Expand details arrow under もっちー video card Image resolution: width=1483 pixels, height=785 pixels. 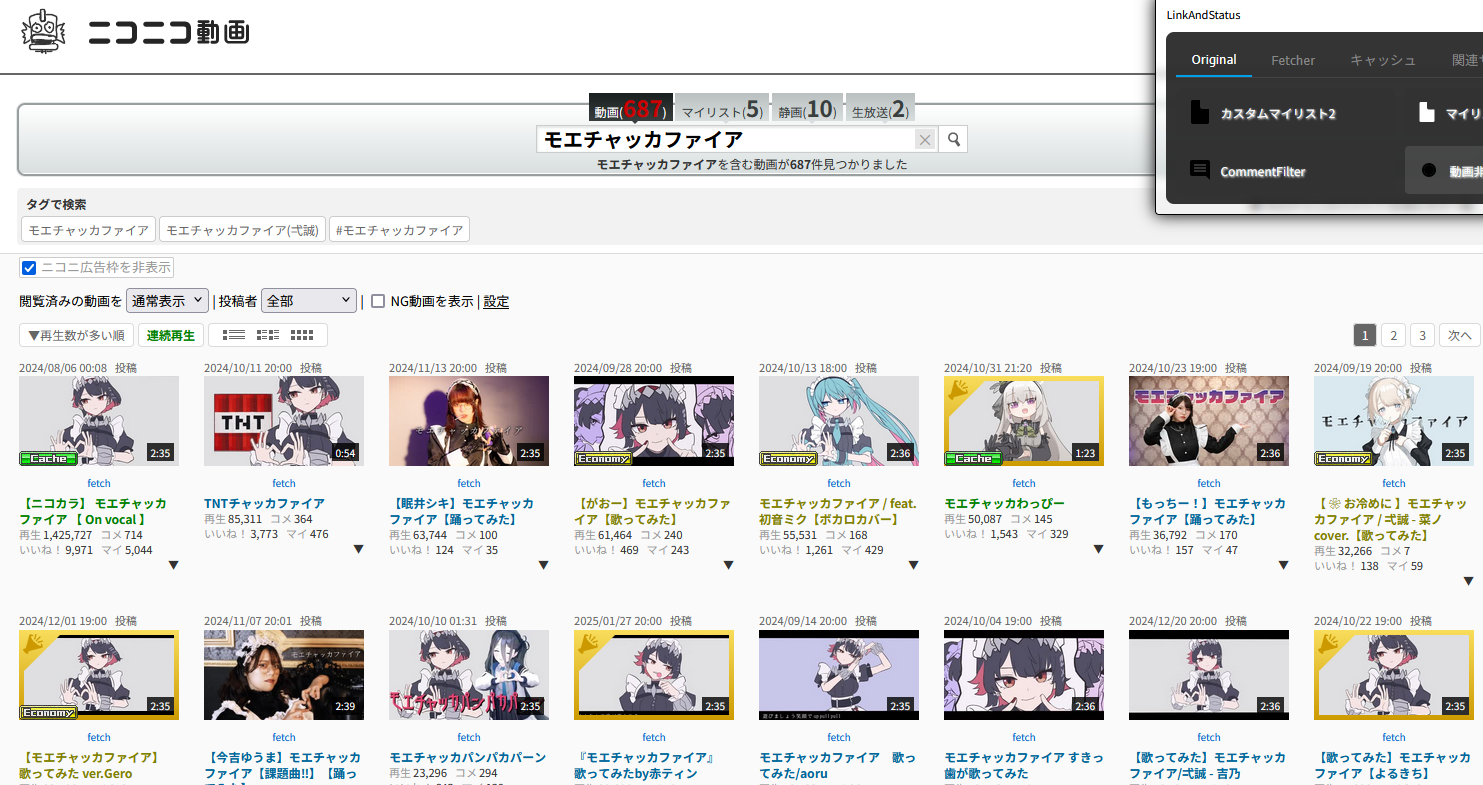click(1283, 565)
